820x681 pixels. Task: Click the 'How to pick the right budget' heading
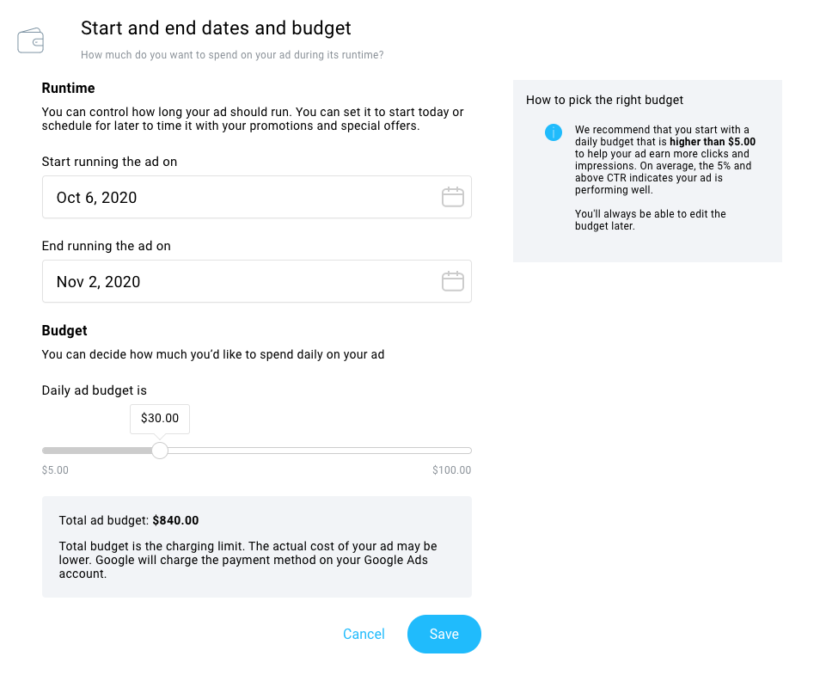click(605, 100)
